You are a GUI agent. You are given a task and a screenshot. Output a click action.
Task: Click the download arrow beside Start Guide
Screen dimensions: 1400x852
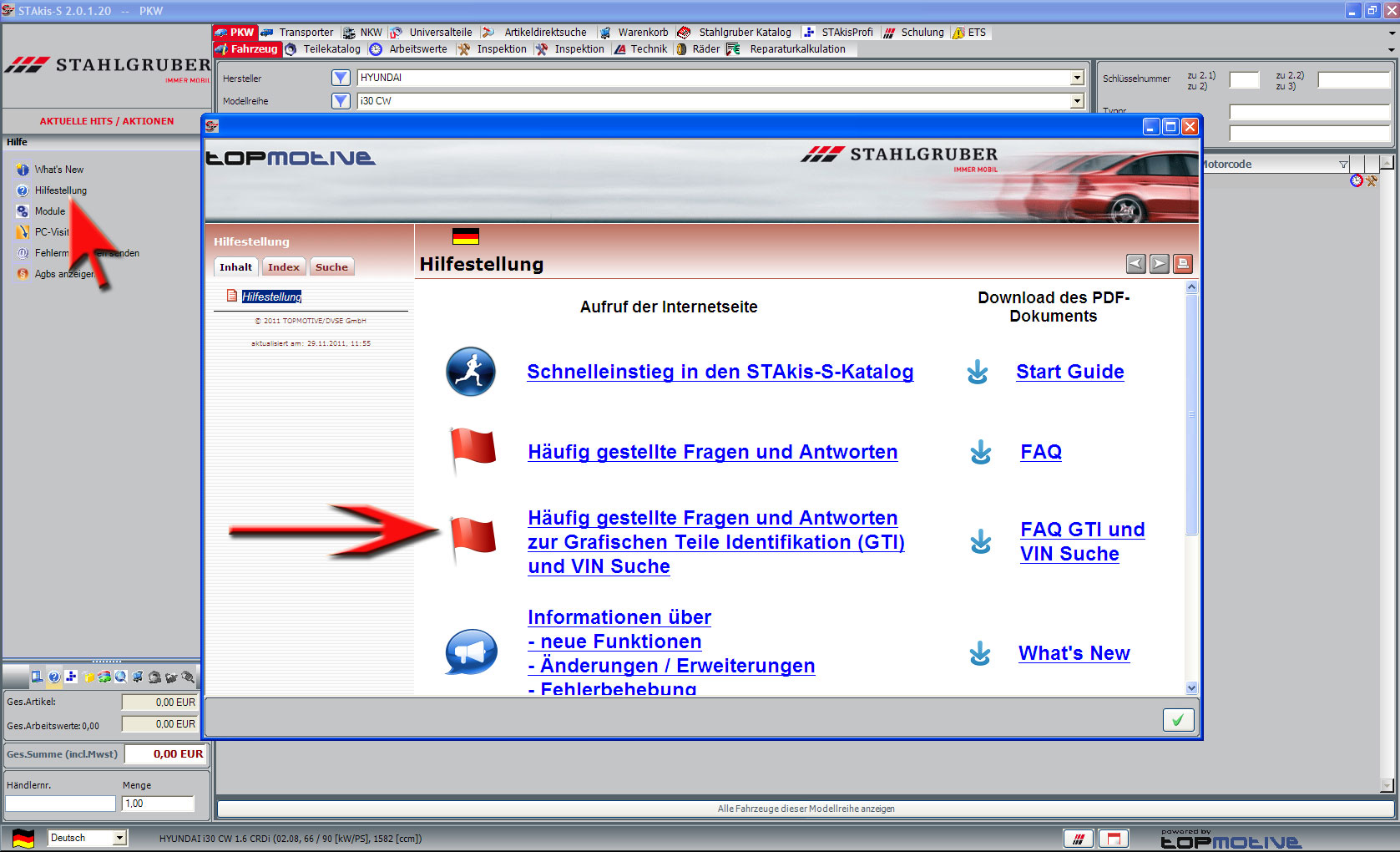tap(978, 373)
